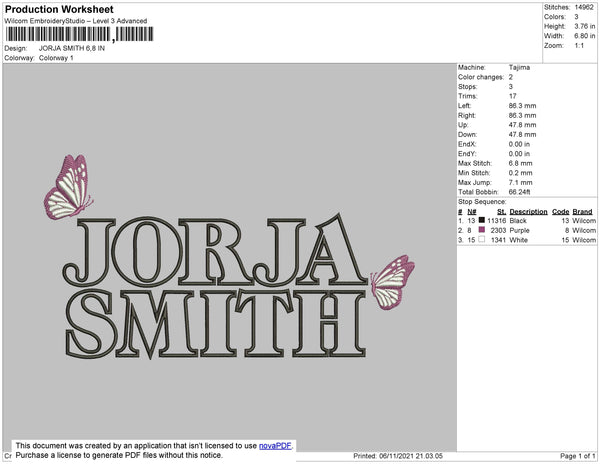600x464 pixels.
Task: Click the 'Production Worksheet' heading
Action: pos(59,9)
